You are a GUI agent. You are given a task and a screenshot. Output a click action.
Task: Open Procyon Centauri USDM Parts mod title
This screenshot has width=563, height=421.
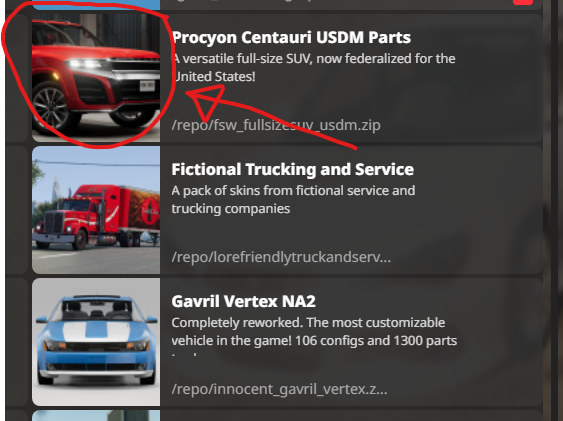pyautogui.click(x=291, y=37)
